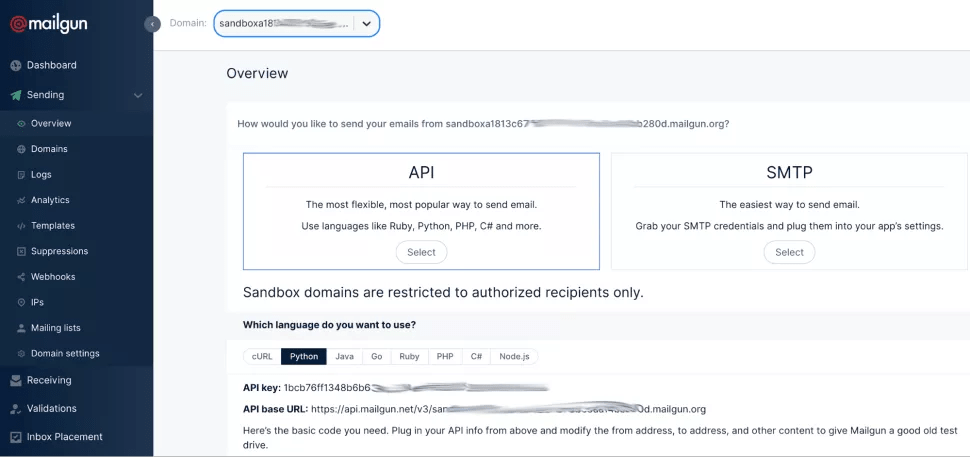
Task: Open the Webhooks menu item
Action: coord(53,277)
